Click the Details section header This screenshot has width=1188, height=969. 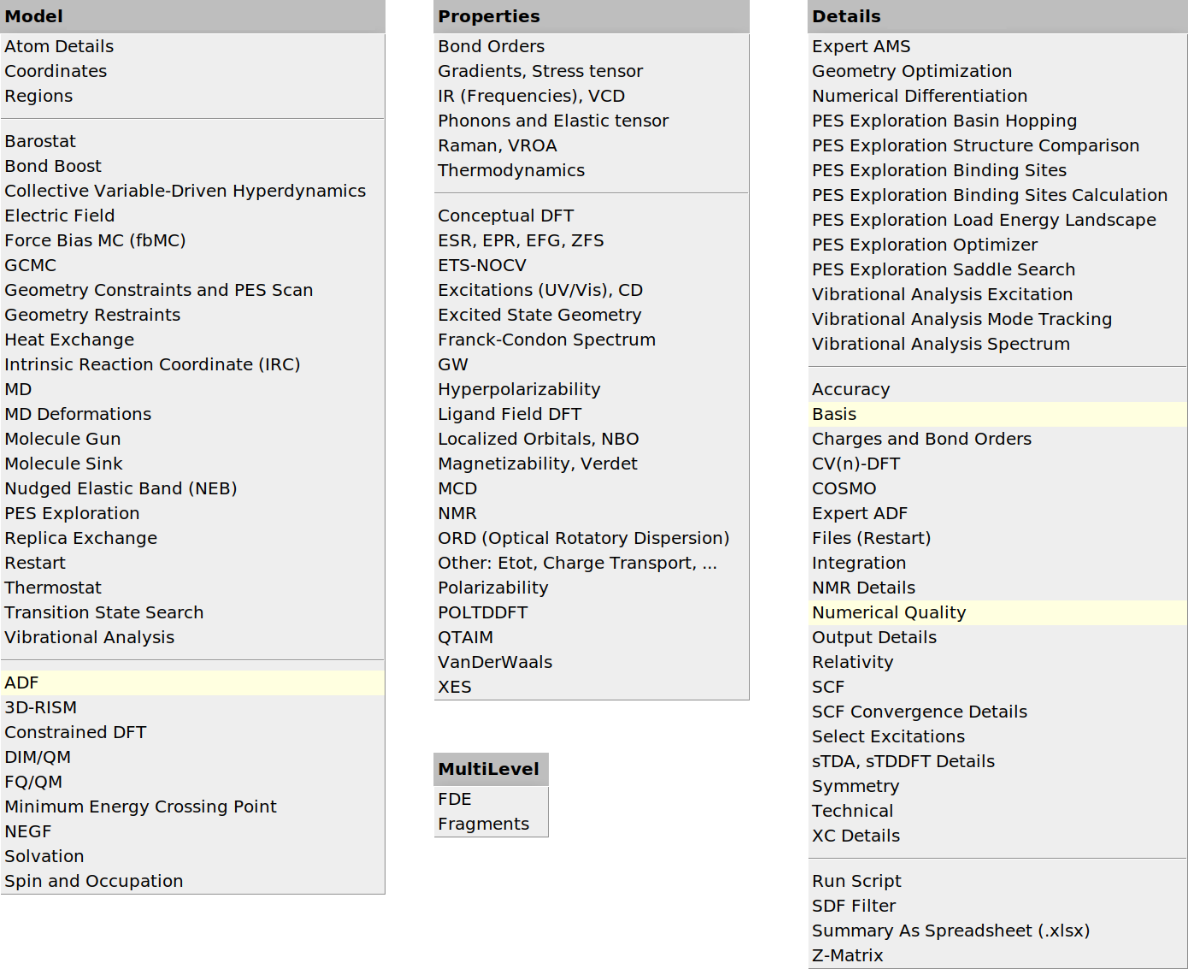(838, 16)
